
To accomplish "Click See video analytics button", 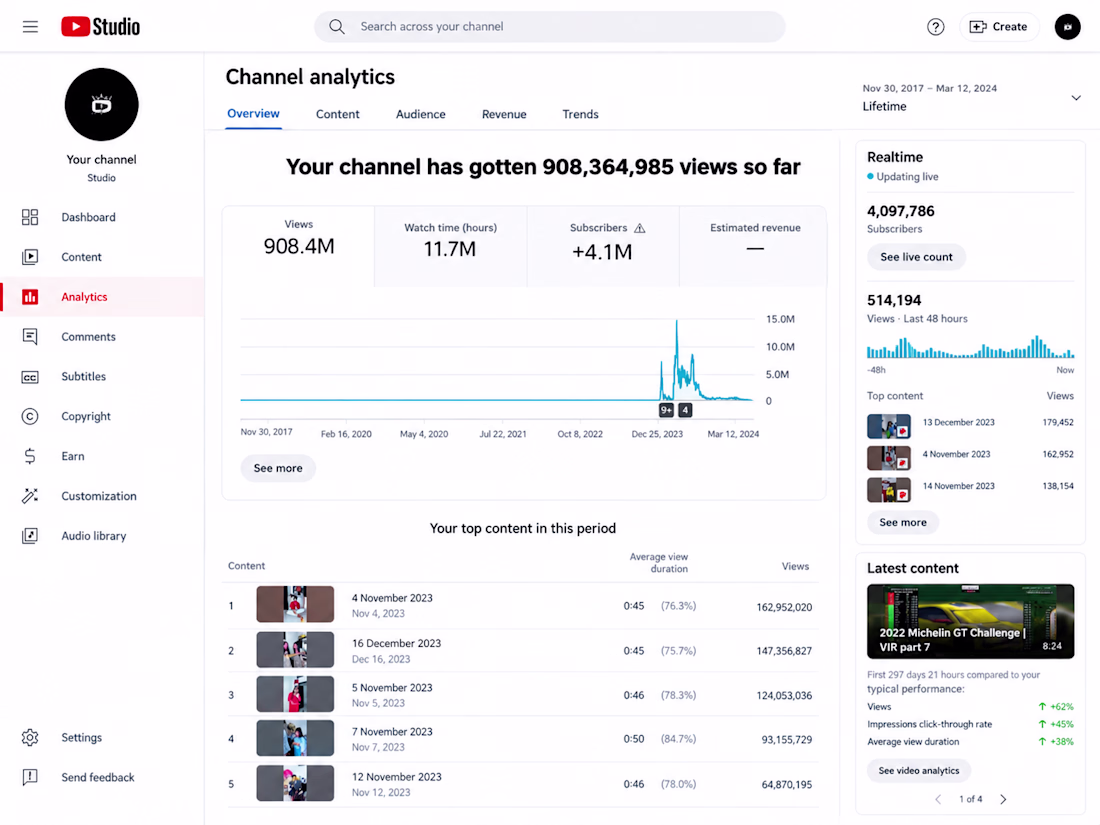I will coord(918,770).
